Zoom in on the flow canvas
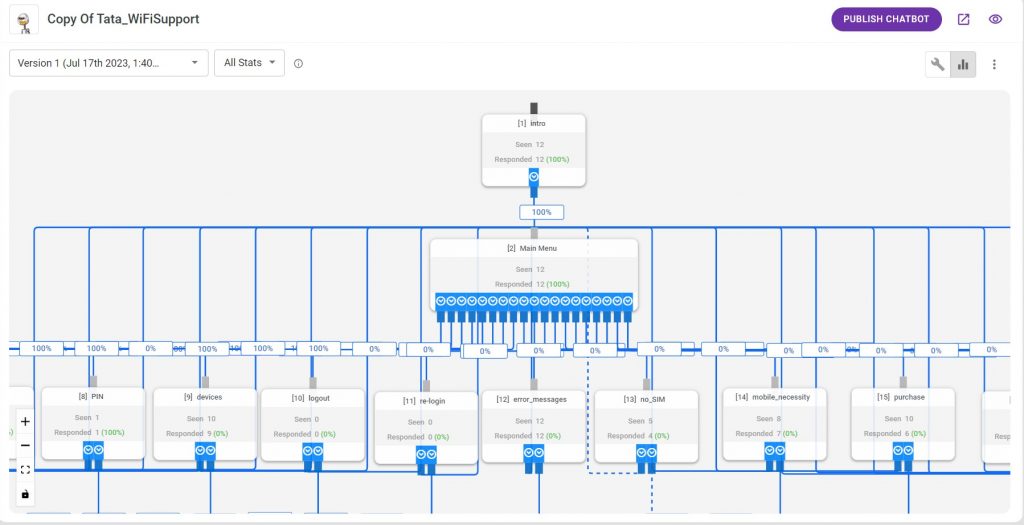 click(25, 421)
